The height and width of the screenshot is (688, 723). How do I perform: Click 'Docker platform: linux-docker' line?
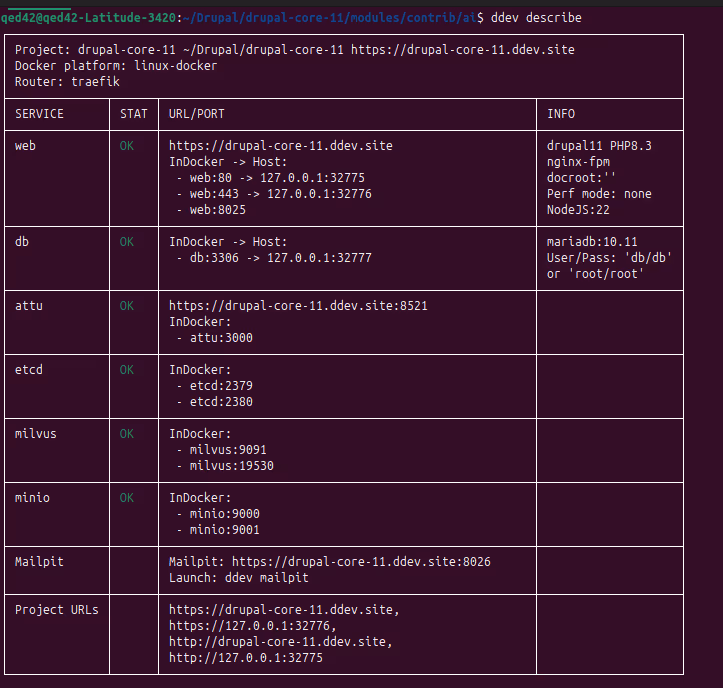[x=116, y=66]
